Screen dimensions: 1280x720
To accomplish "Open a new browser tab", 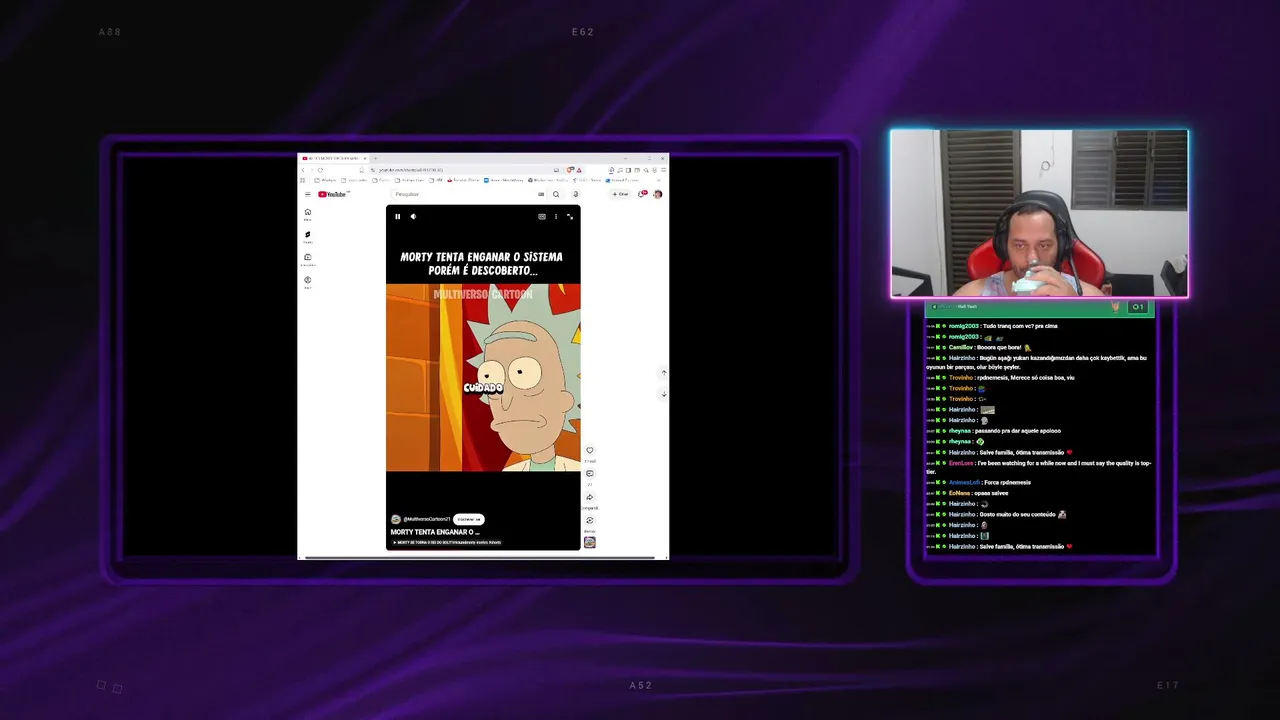I will point(375,158).
